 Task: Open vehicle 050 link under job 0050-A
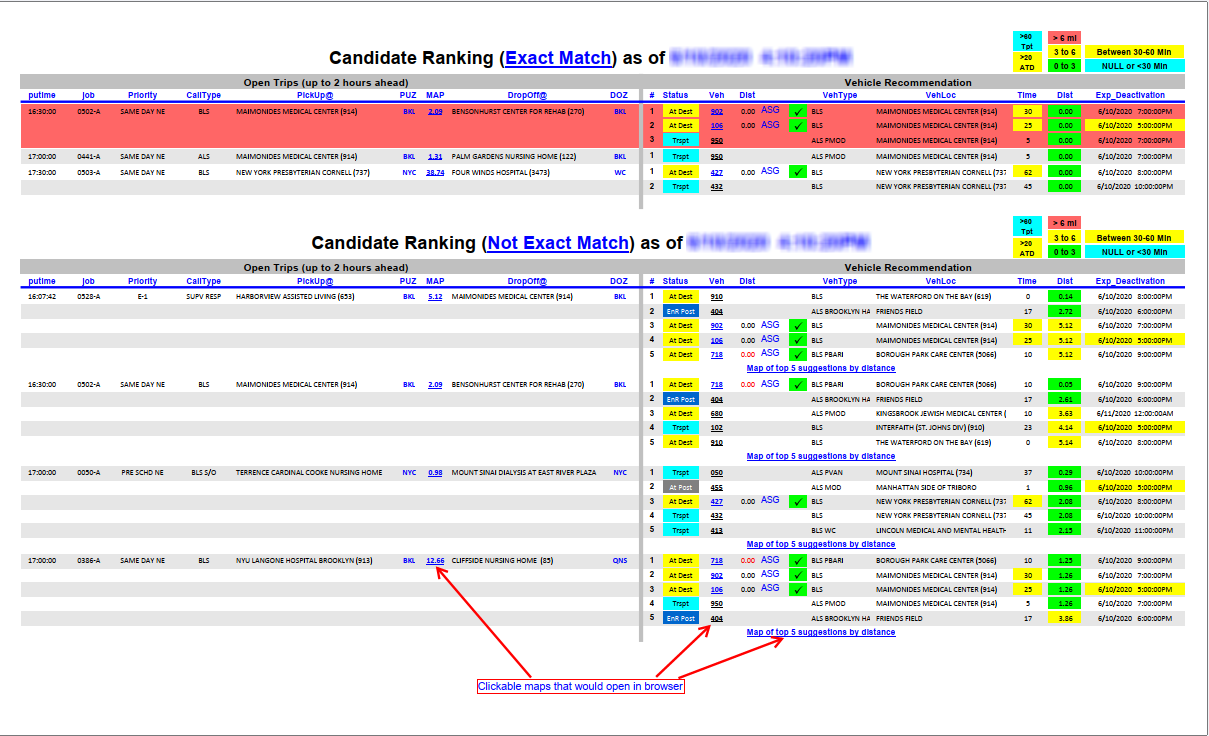pos(717,473)
